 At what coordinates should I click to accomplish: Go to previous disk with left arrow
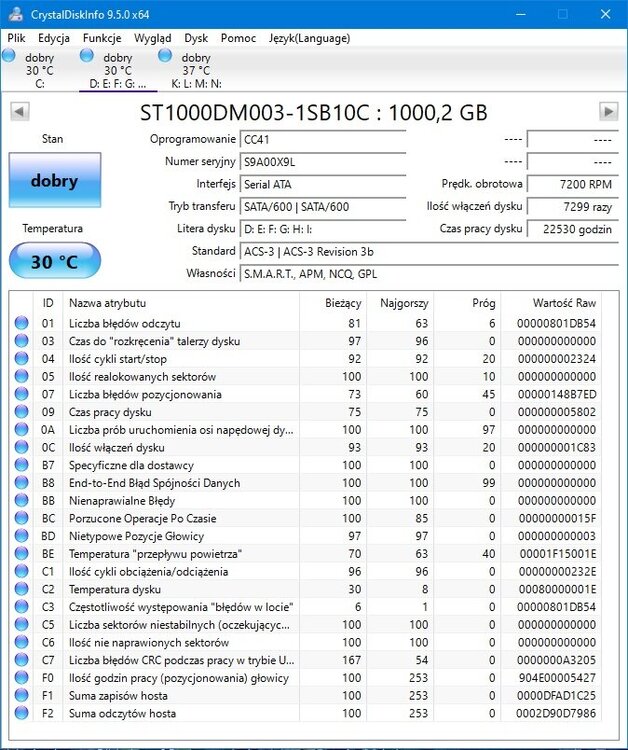pyautogui.click(x=19, y=111)
